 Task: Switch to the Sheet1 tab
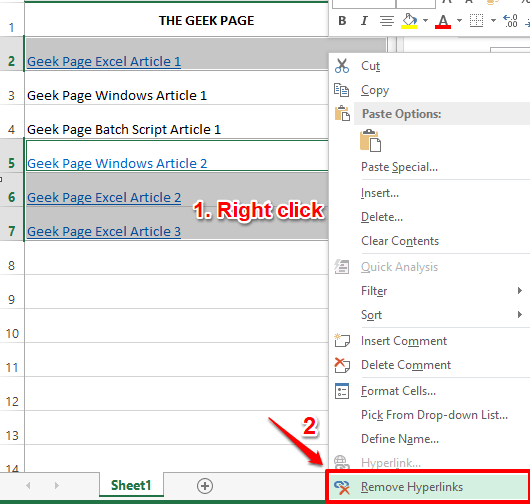tap(131, 485)
